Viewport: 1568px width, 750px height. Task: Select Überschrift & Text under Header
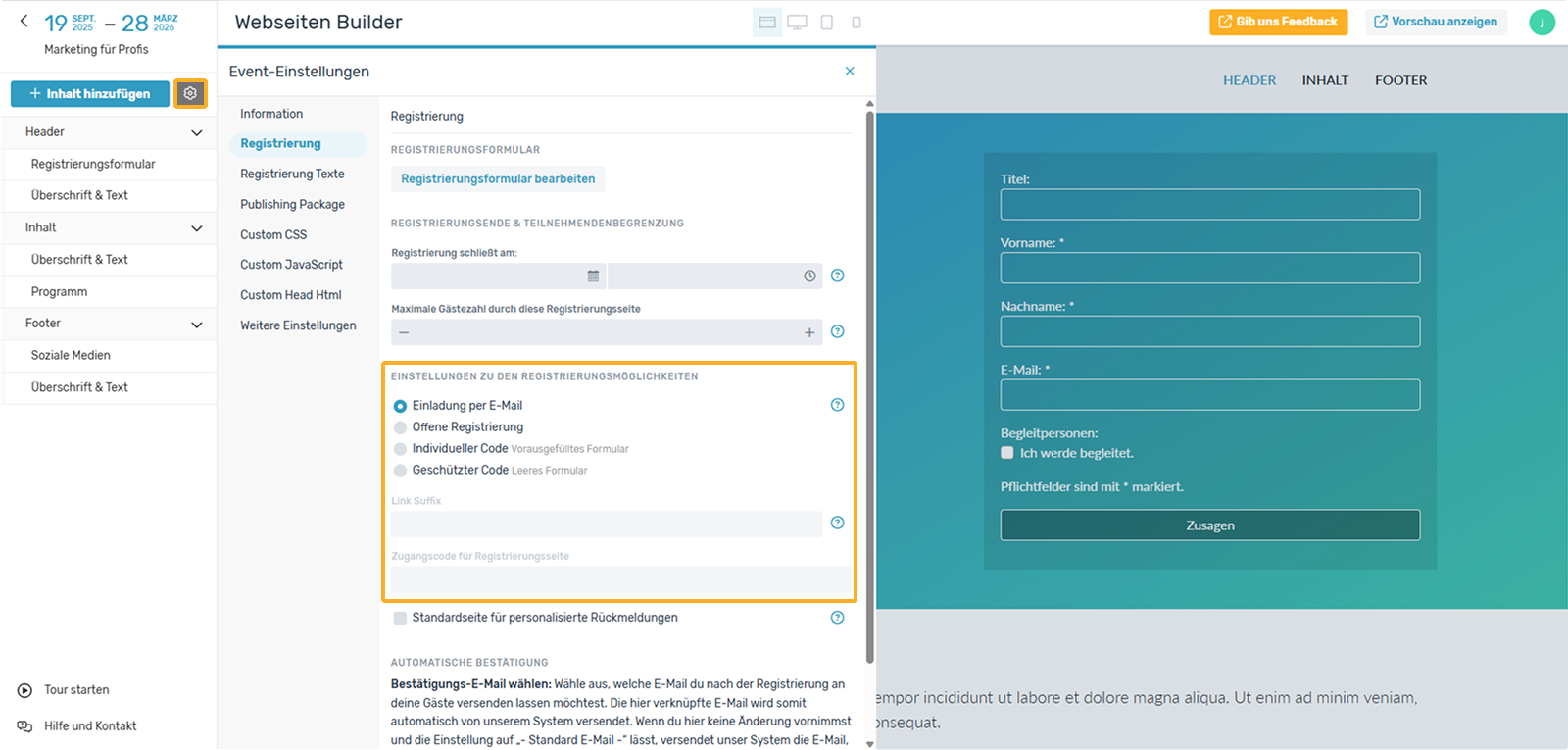(110, 195)
